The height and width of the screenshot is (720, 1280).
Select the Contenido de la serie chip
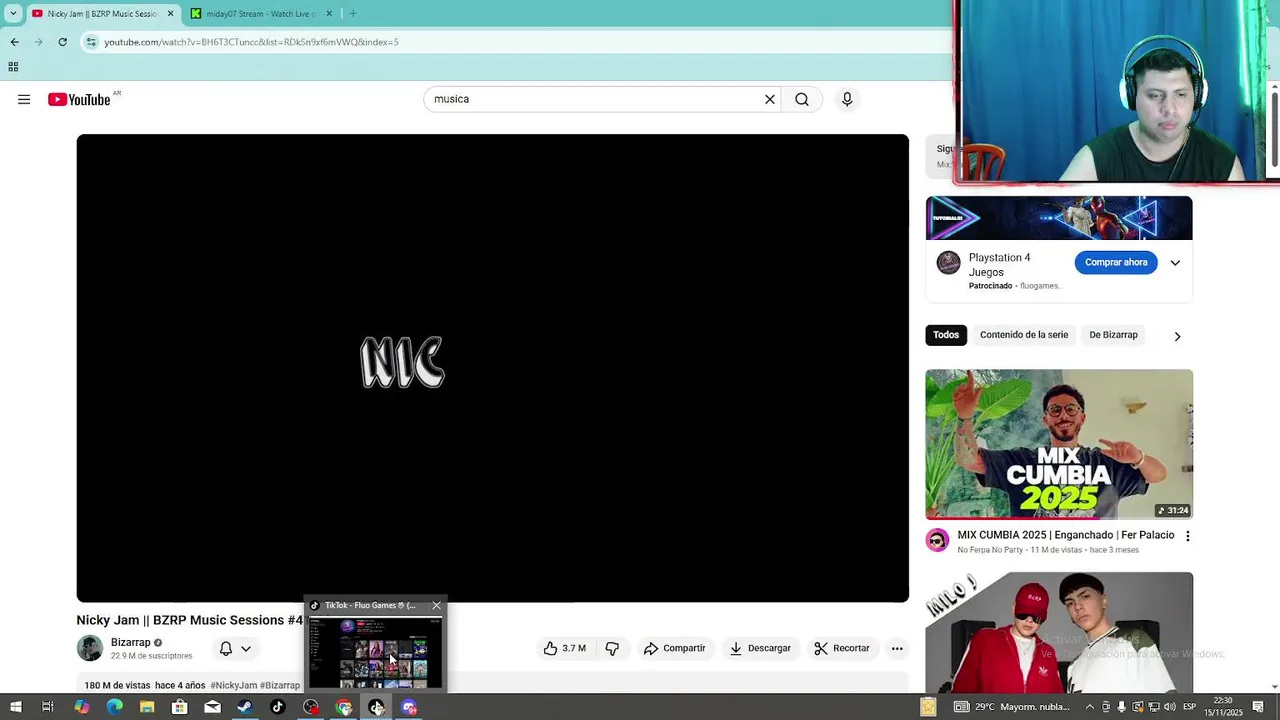point(1024,335)
